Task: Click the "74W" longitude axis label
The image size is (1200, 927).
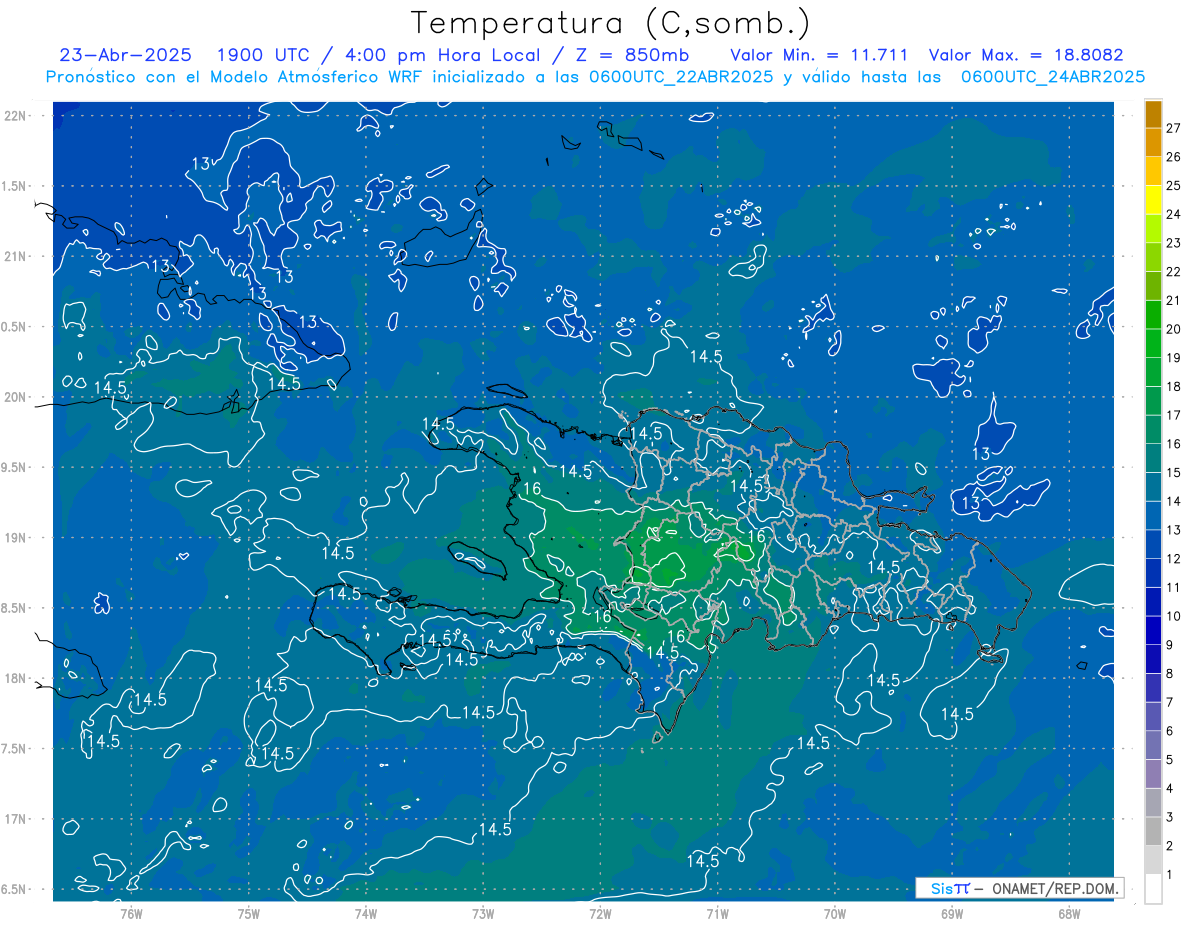Action: [366, 913]
